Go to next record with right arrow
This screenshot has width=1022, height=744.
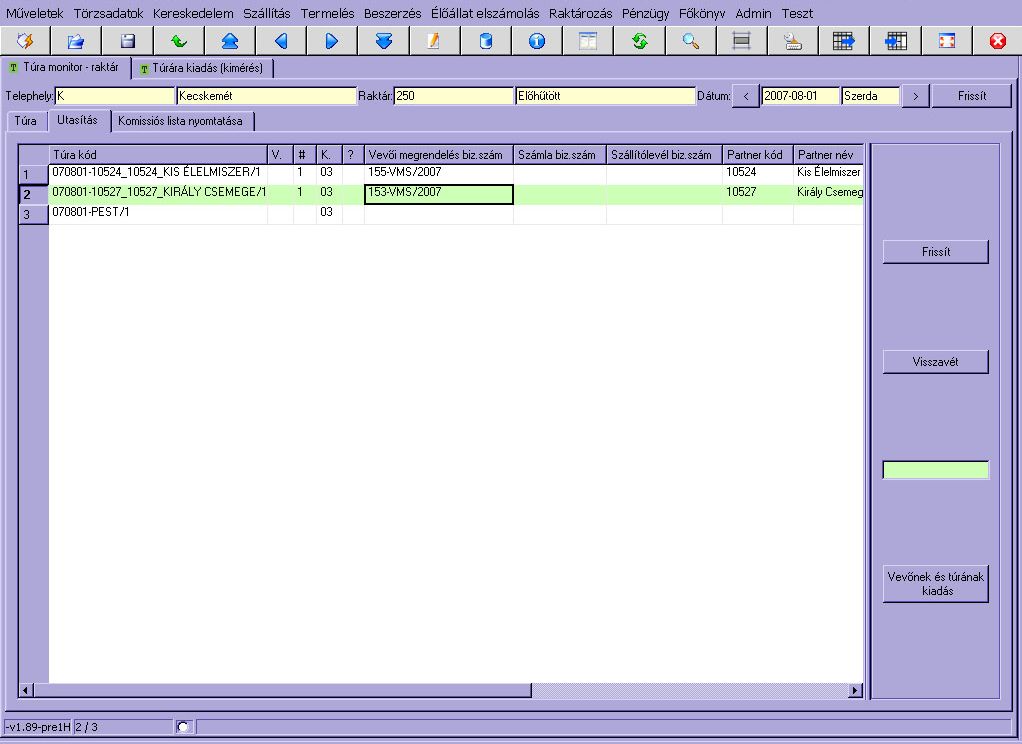332,41
